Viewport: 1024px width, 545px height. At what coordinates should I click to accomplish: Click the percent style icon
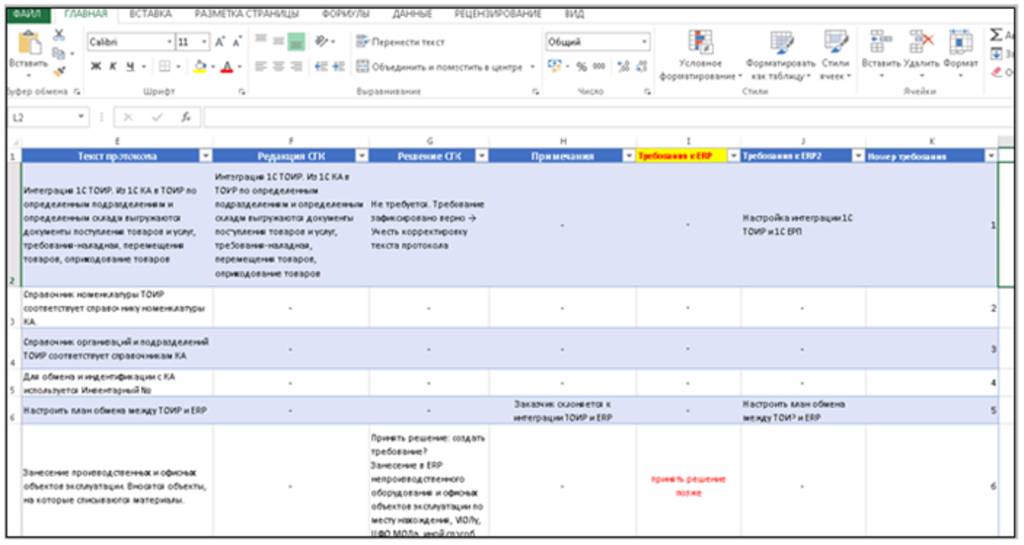[x=582, y=66]
